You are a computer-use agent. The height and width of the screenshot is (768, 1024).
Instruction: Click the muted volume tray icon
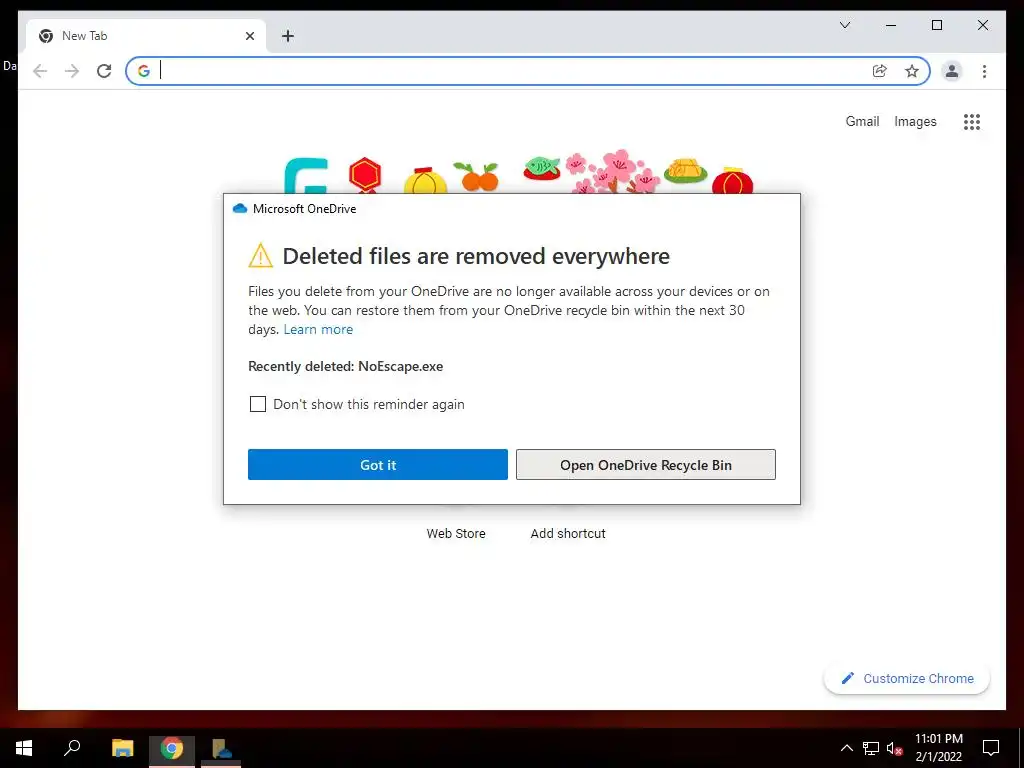[x=895, y=748]
